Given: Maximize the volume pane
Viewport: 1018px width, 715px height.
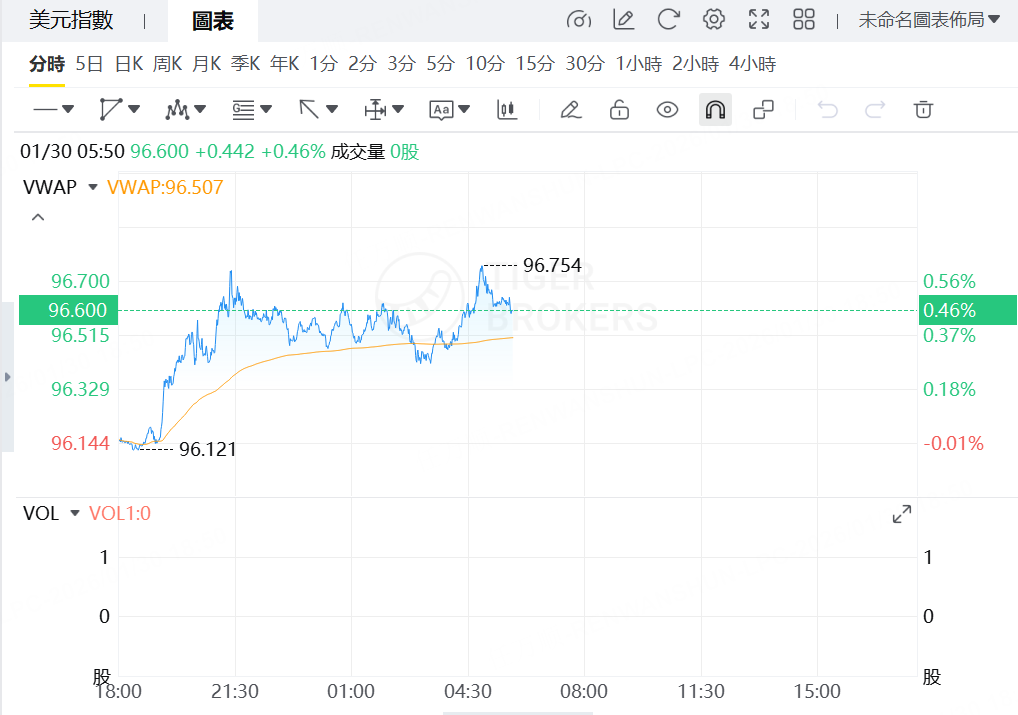Looking at the screenshot, I should click(x=902, y=514).
